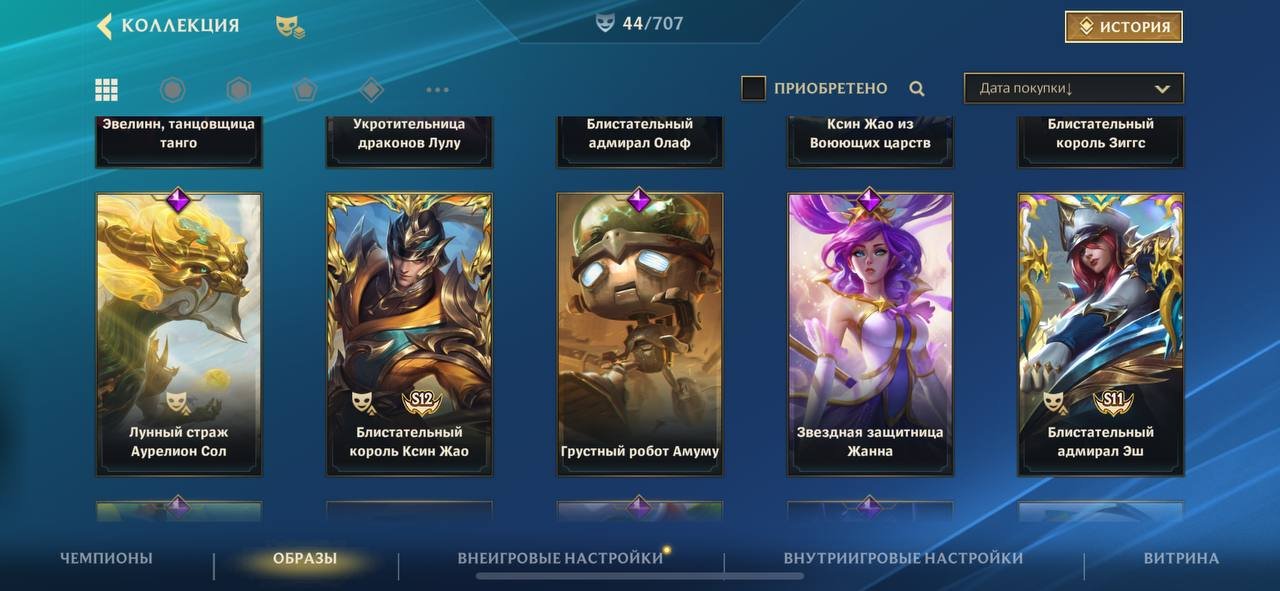Open the Внутриигровые настройки tab
This screenshot has height=591, width=1280.
click(x=903, y=558)
